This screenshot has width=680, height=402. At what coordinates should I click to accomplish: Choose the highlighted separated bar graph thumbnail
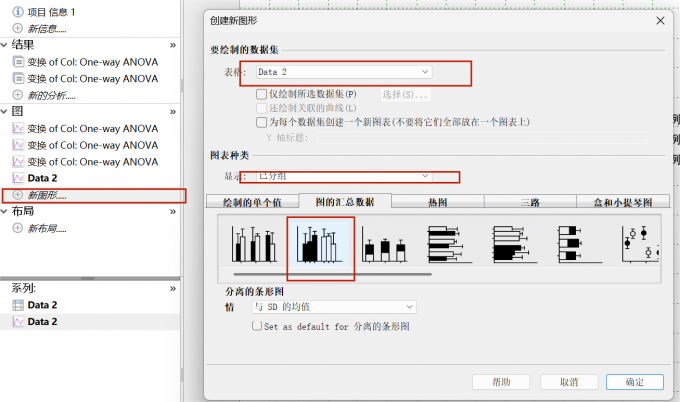pyautogui.click(x=320, y=244)
